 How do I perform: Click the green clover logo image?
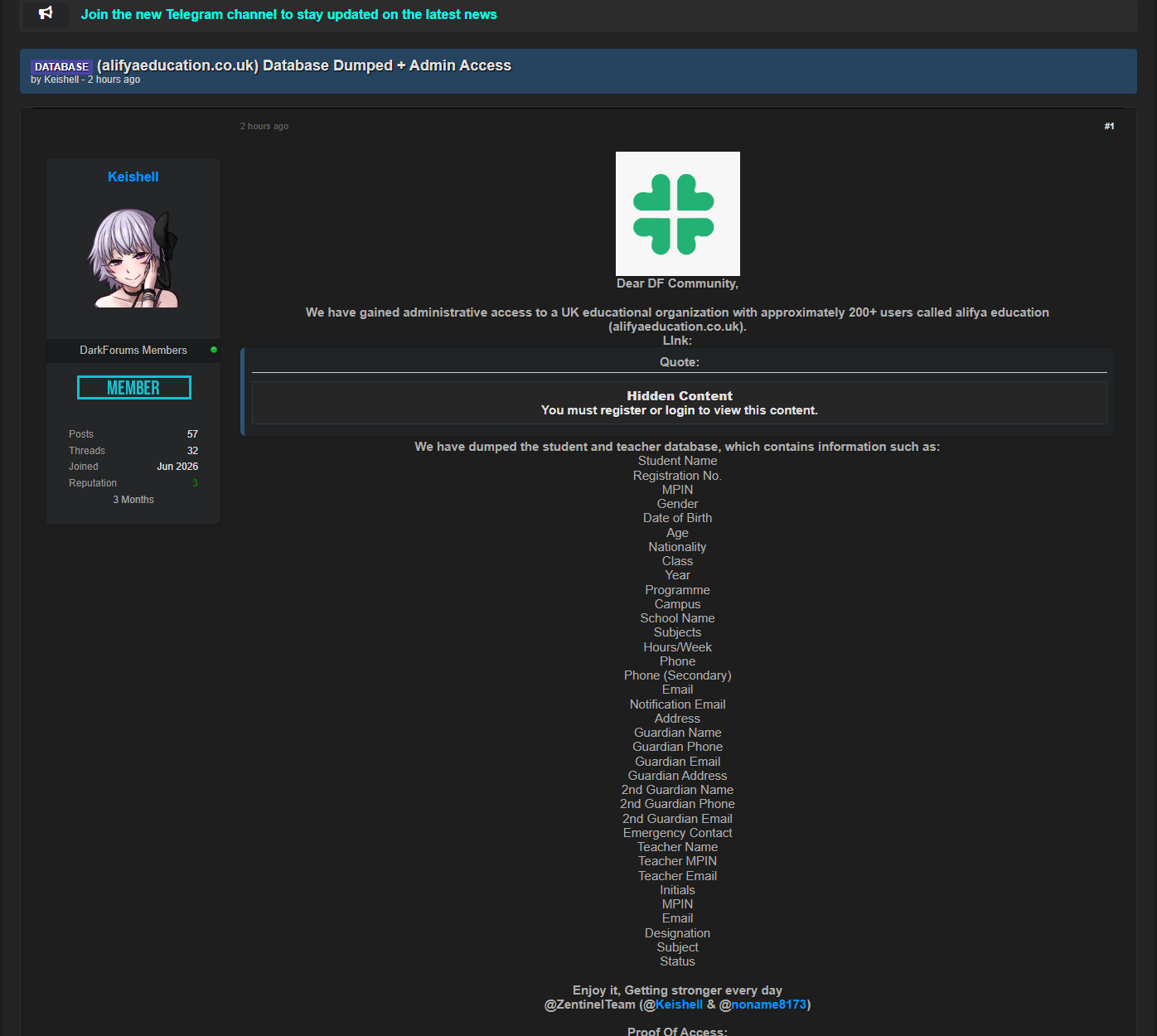[678, 214]
